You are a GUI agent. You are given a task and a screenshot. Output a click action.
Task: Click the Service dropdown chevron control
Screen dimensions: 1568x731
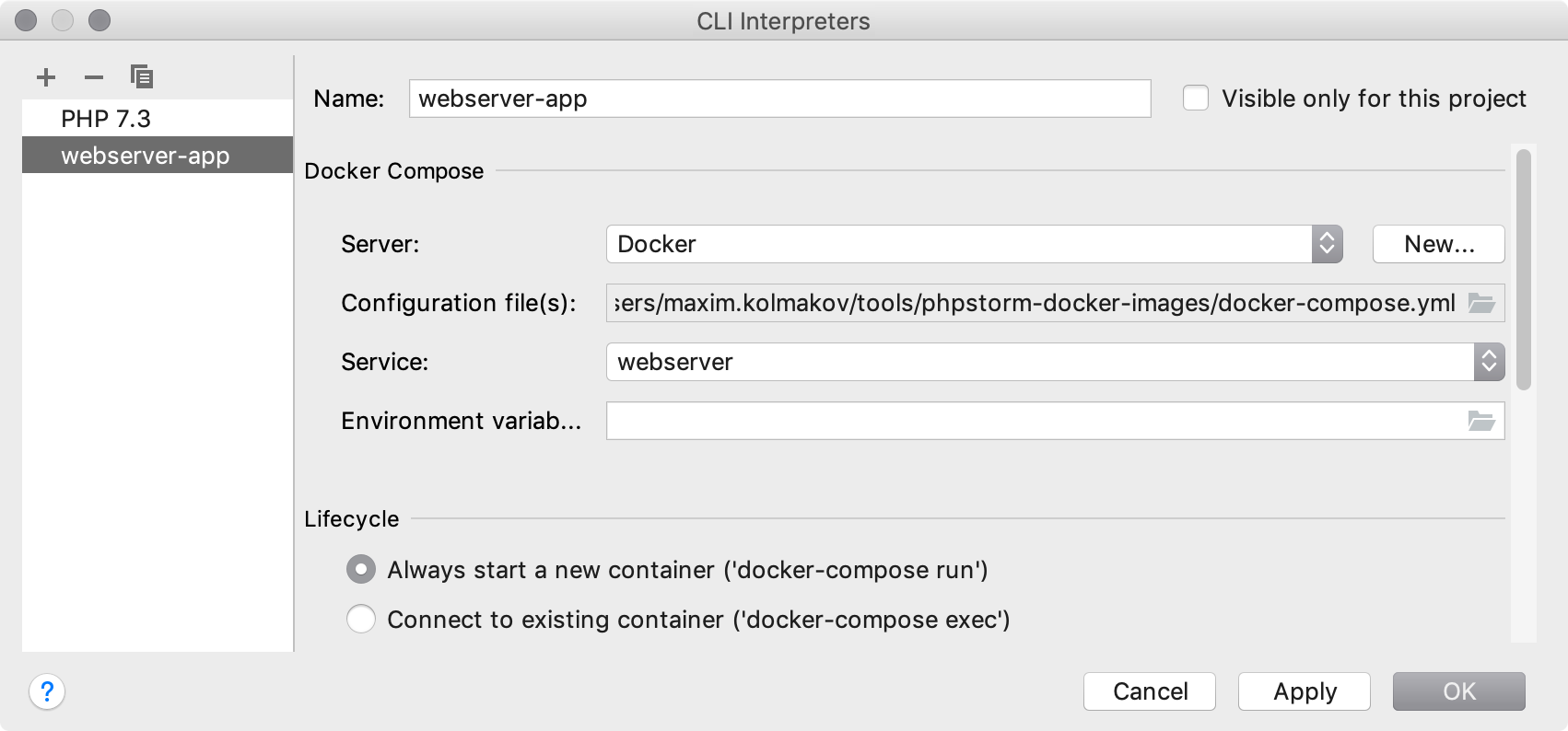(x=1490, y=362)
